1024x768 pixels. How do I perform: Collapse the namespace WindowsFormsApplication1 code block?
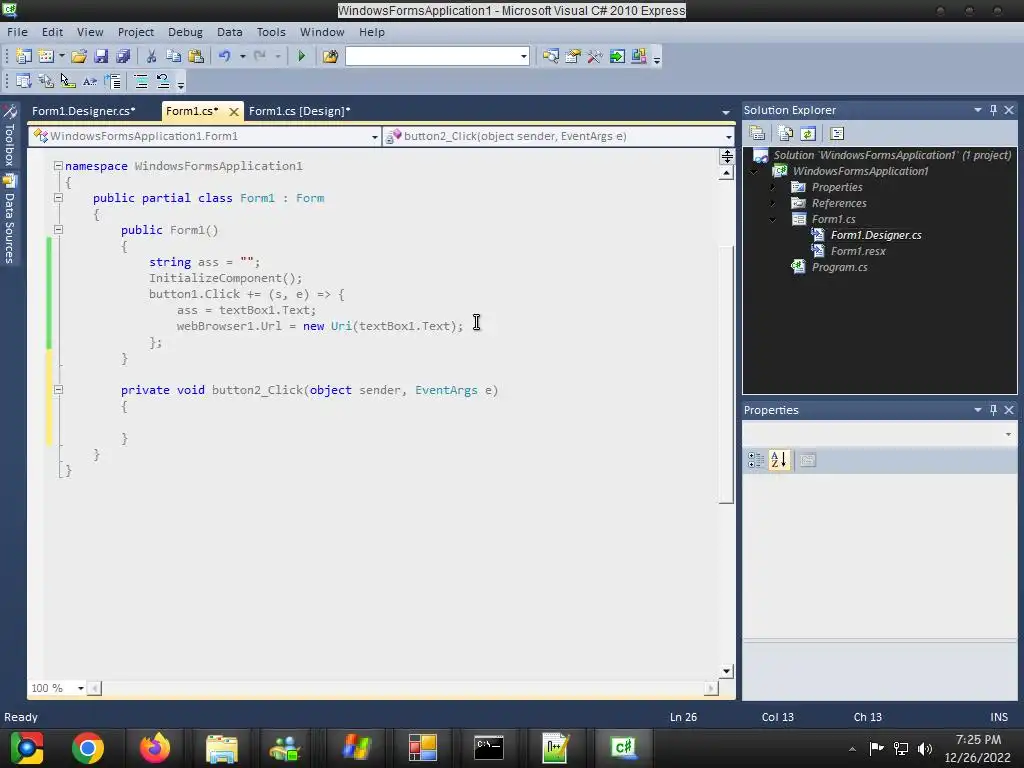[58, 166]
